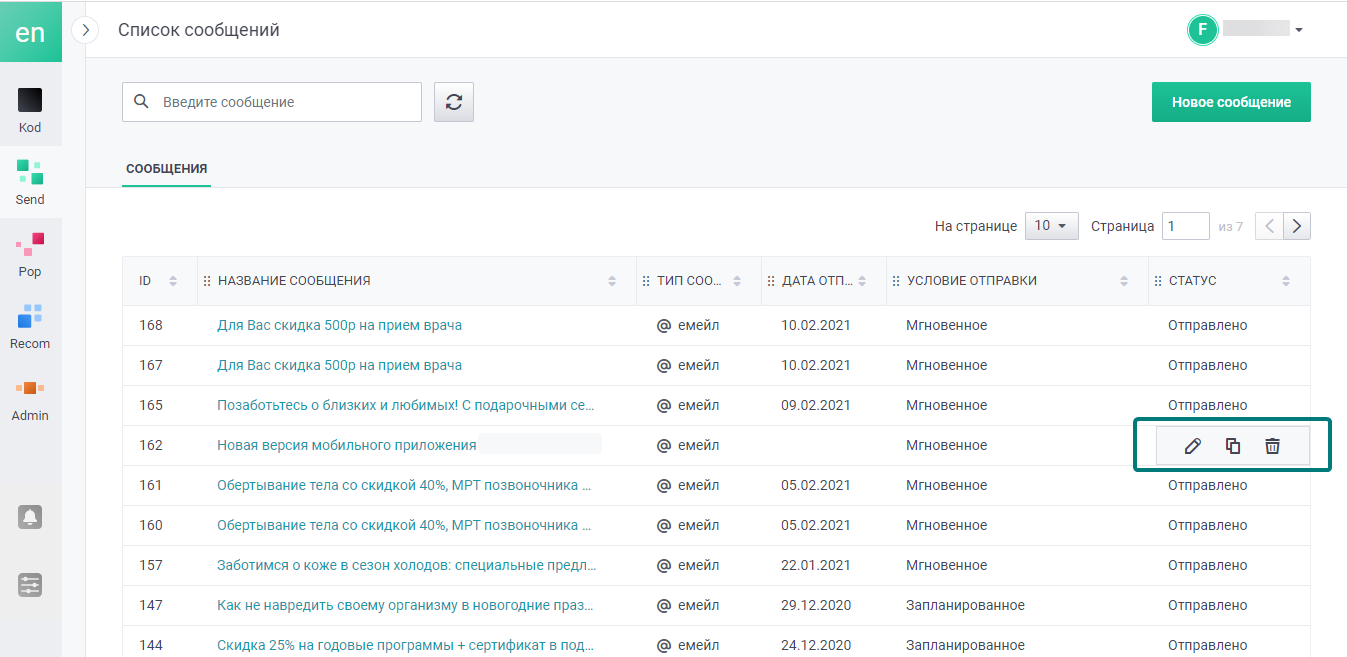Open message 167 about 500р discount
This screenshot has width=1347, height=657.
[339, 365]
